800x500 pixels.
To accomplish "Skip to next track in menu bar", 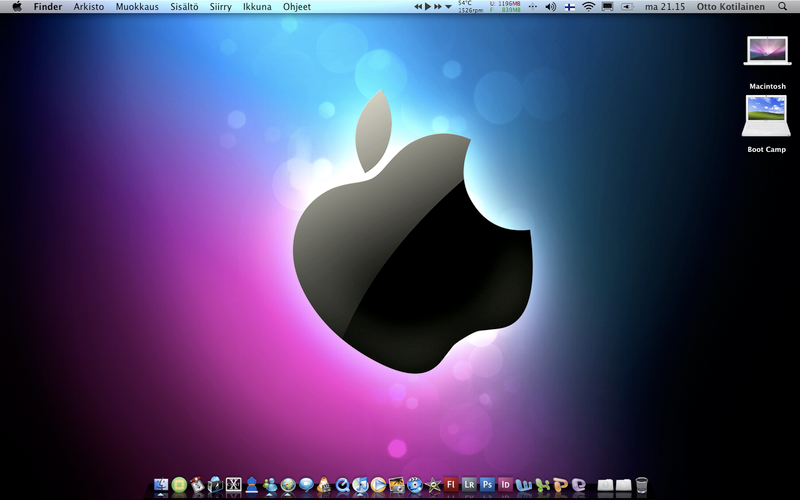I will point(438,7).
